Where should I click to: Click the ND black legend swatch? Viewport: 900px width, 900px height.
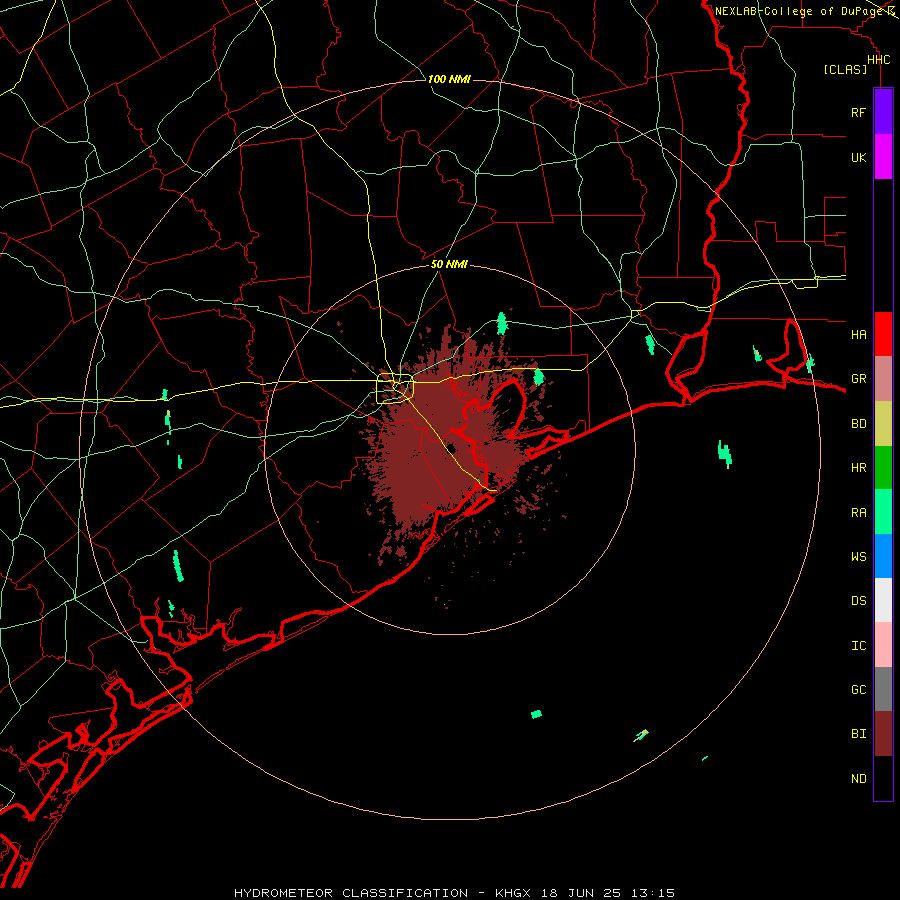click(x=883, y=778)
